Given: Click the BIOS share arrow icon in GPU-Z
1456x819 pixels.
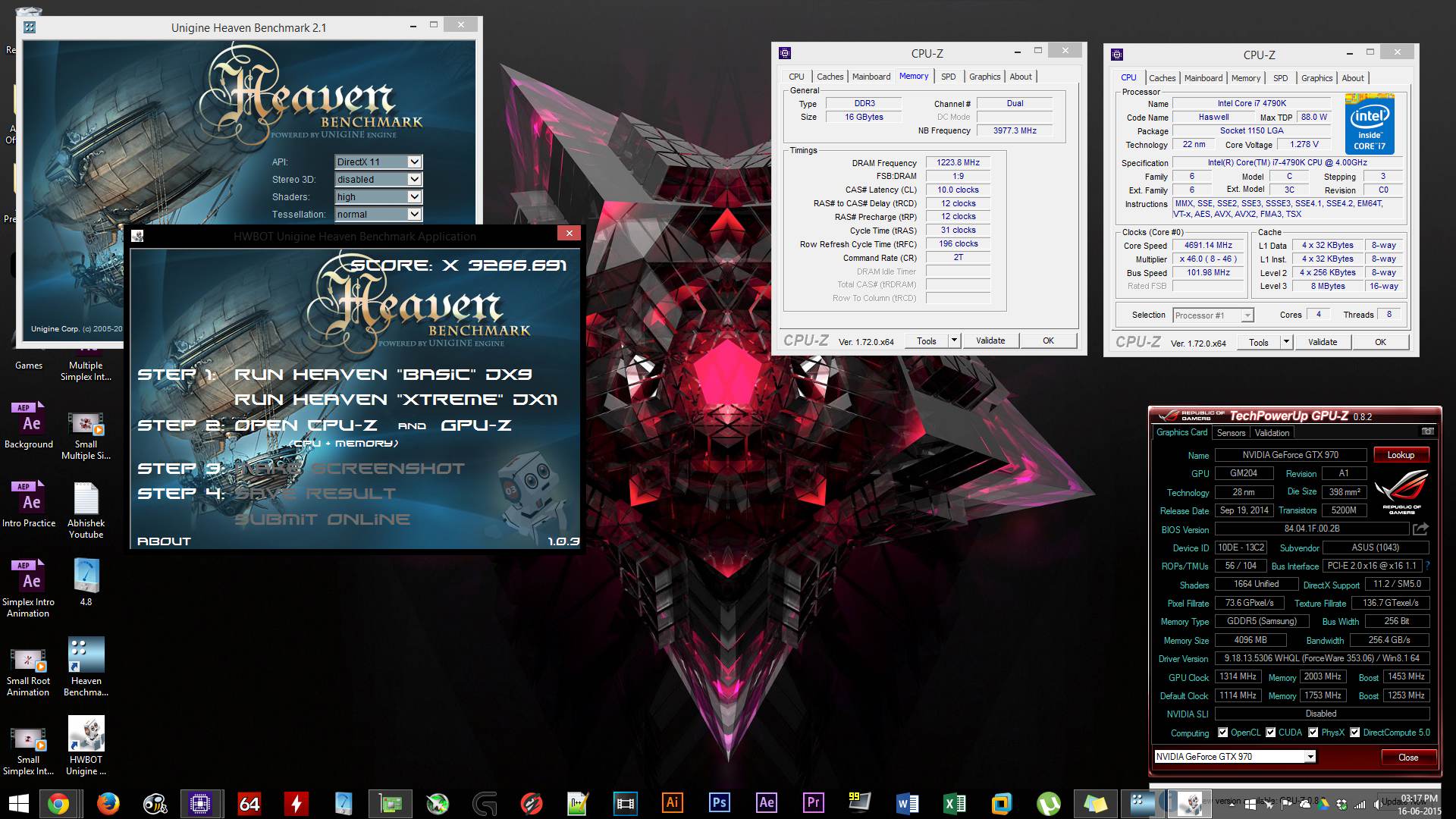Looking at the screenshot, I should click(1420, 529).
